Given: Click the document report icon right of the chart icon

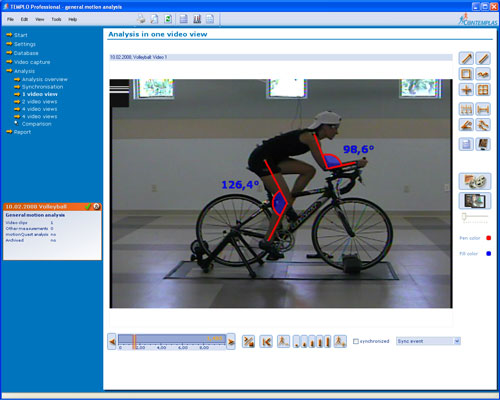Looking at the screenshot, I should coord(210,19).
